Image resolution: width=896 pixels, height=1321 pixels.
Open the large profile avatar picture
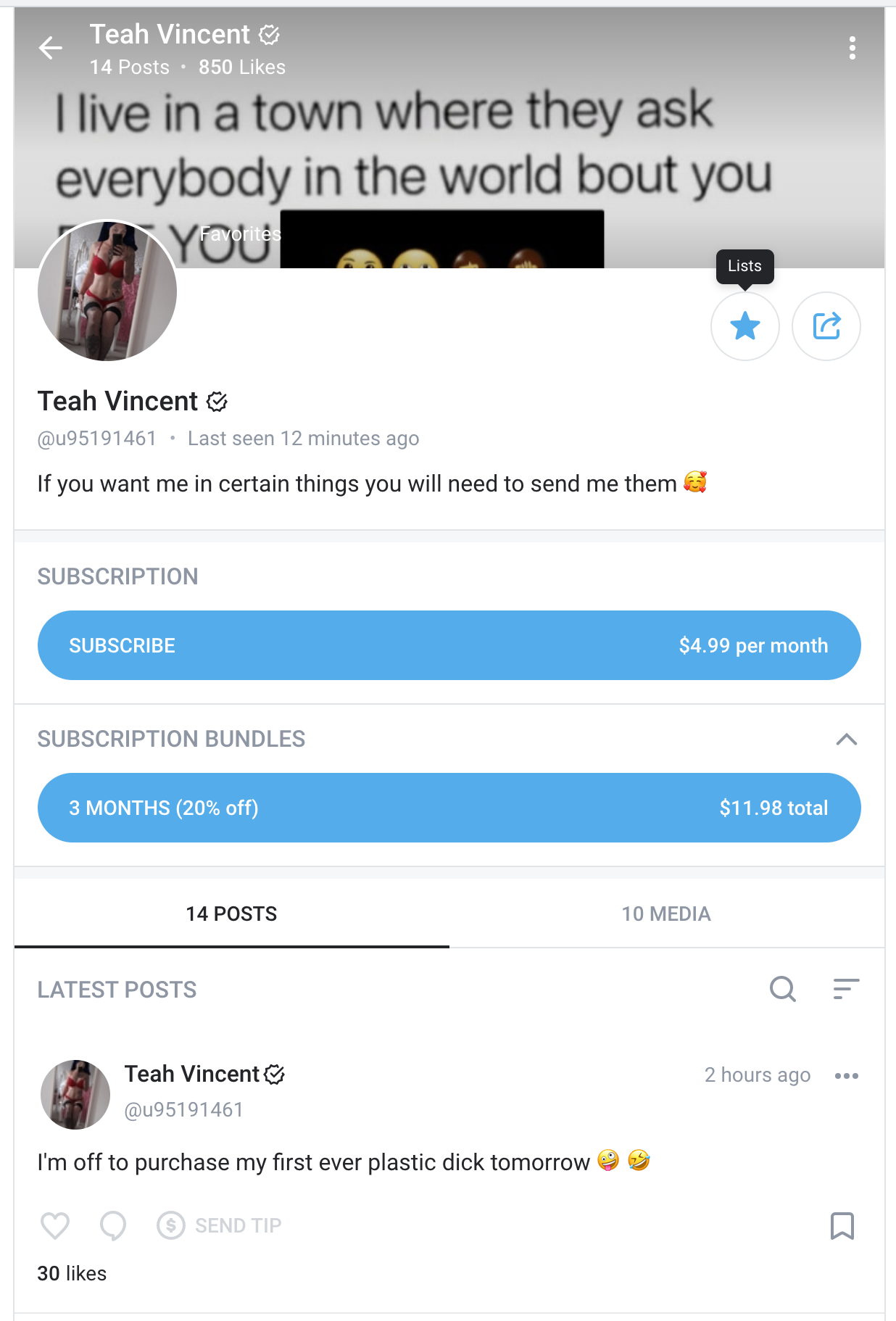tap(107, 291)
